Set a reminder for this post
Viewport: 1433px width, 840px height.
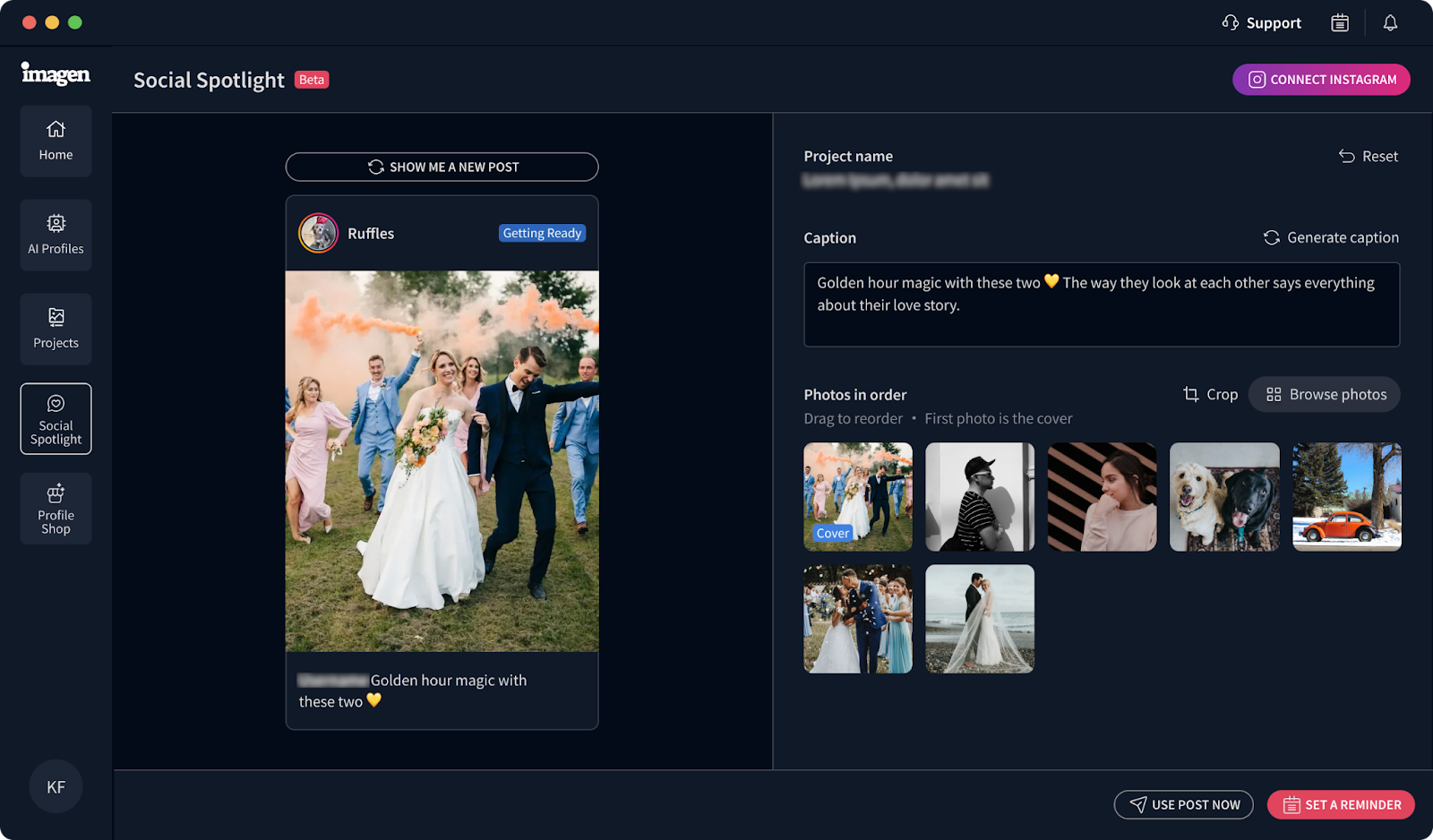pyautogui.click(x=1341, y=805)
